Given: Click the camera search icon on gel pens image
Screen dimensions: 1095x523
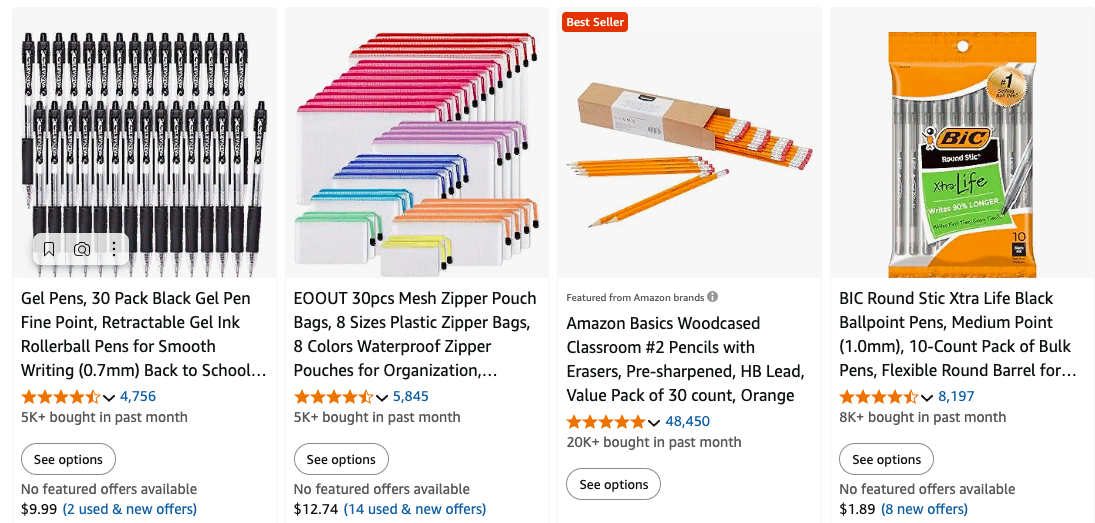Looking at the screenshot, I should (x=82, y=249).
